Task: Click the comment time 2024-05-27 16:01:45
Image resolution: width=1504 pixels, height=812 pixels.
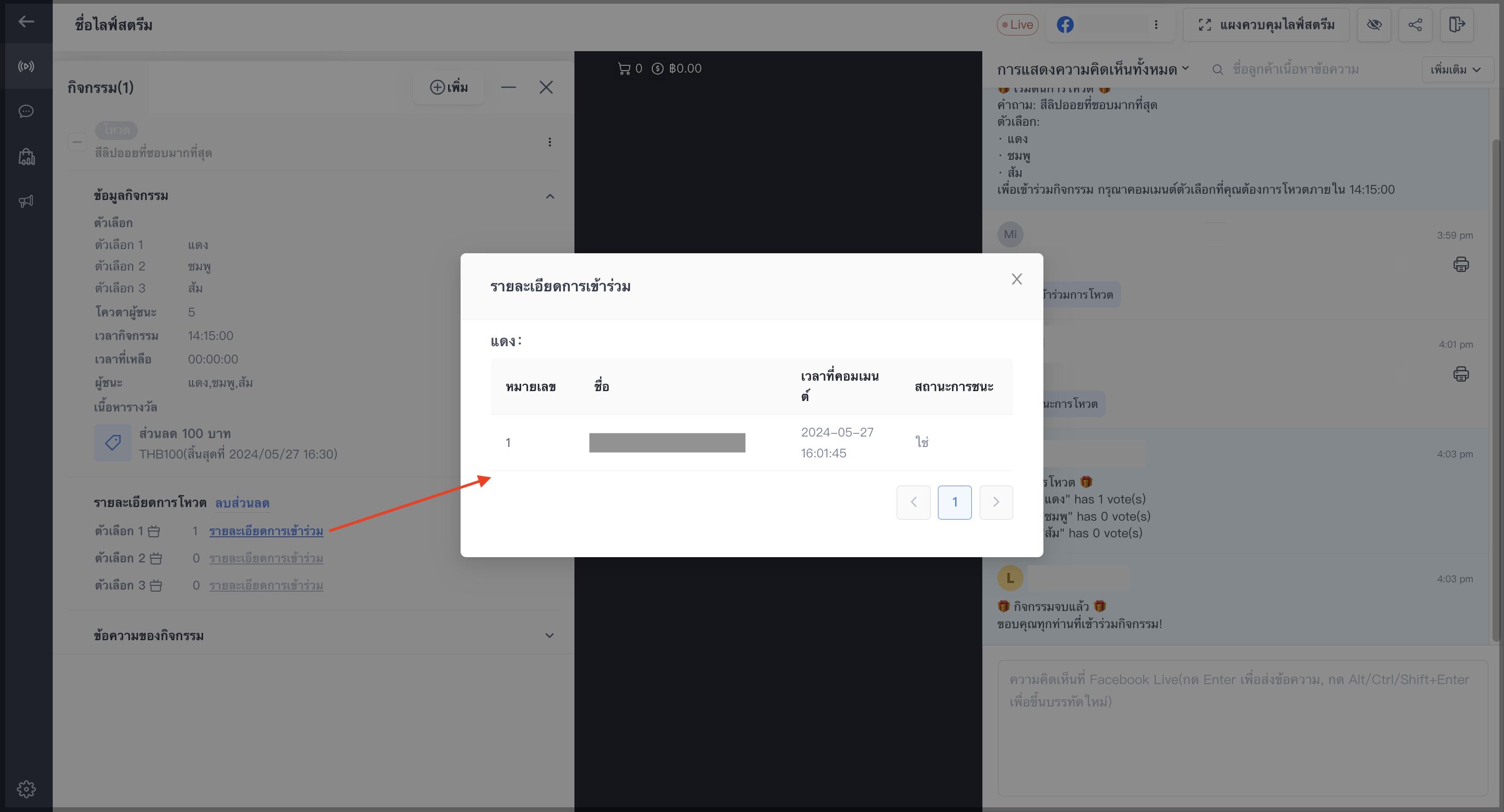Action: point(837,442)
